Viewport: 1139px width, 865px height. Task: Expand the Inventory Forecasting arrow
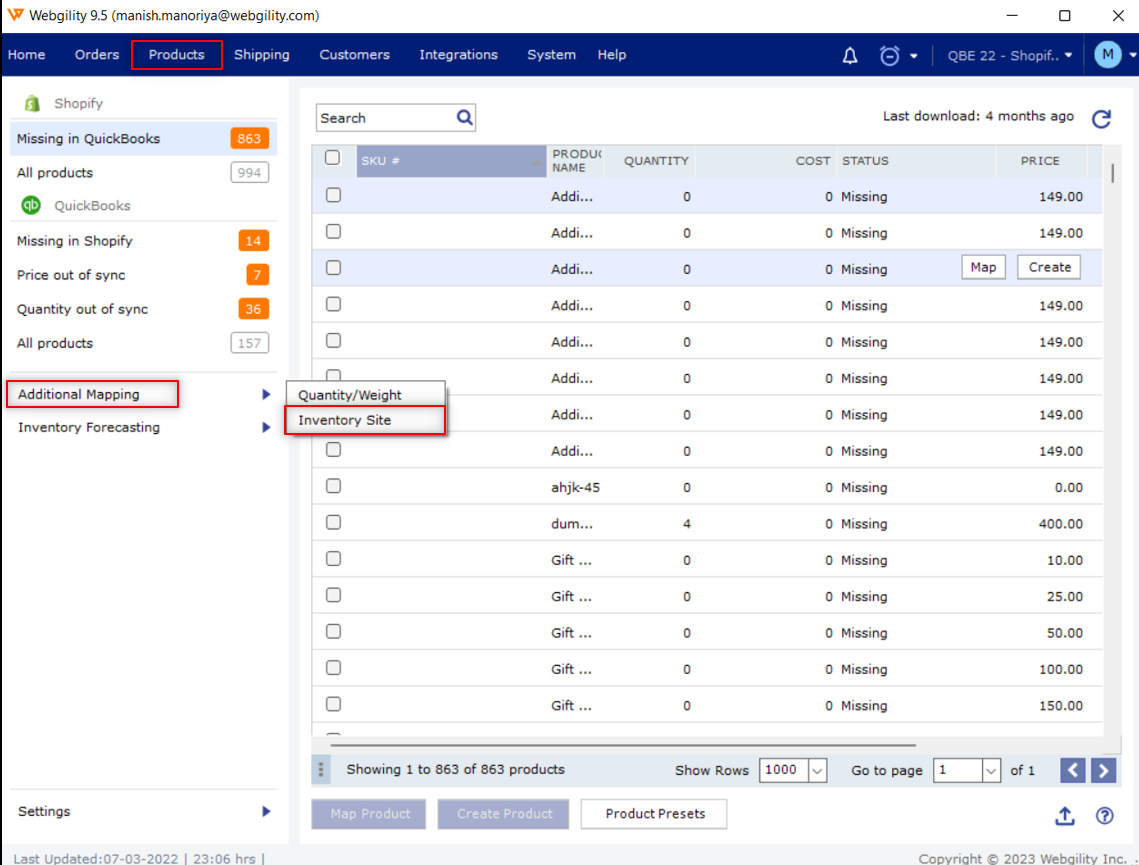[x=266, y=428]
